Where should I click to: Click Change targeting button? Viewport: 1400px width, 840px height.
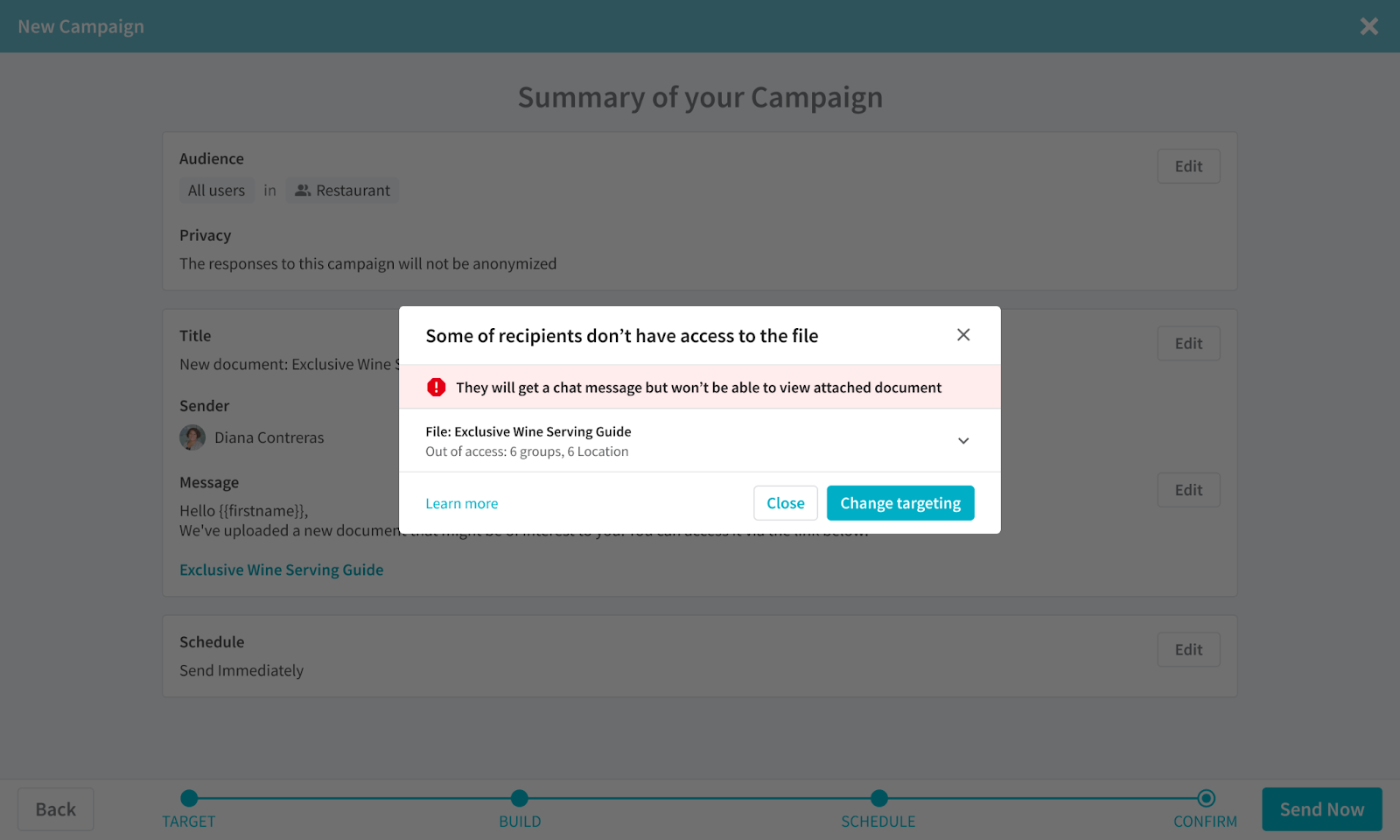pyautogui.click(x=900, y=503)
